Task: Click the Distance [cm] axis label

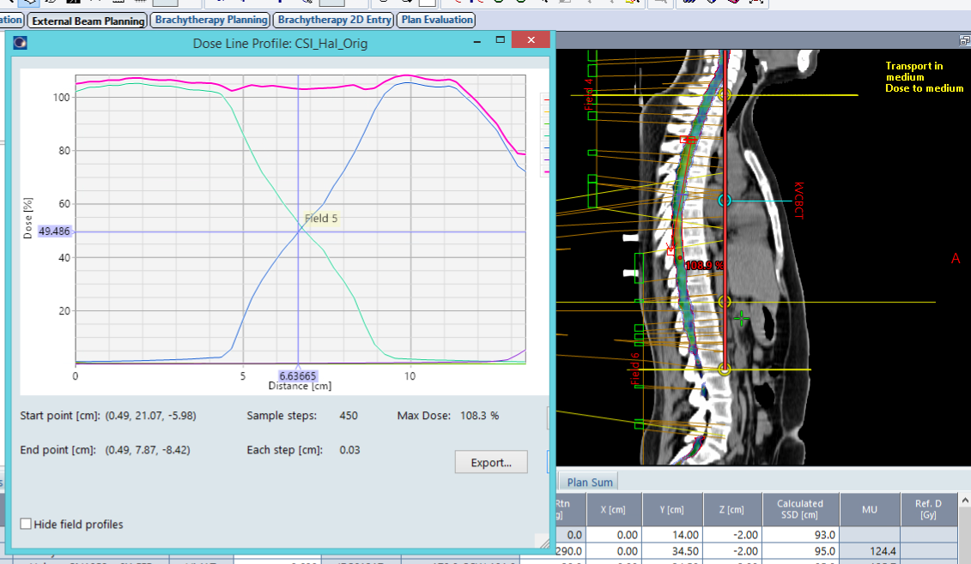Action: point(300,386)
